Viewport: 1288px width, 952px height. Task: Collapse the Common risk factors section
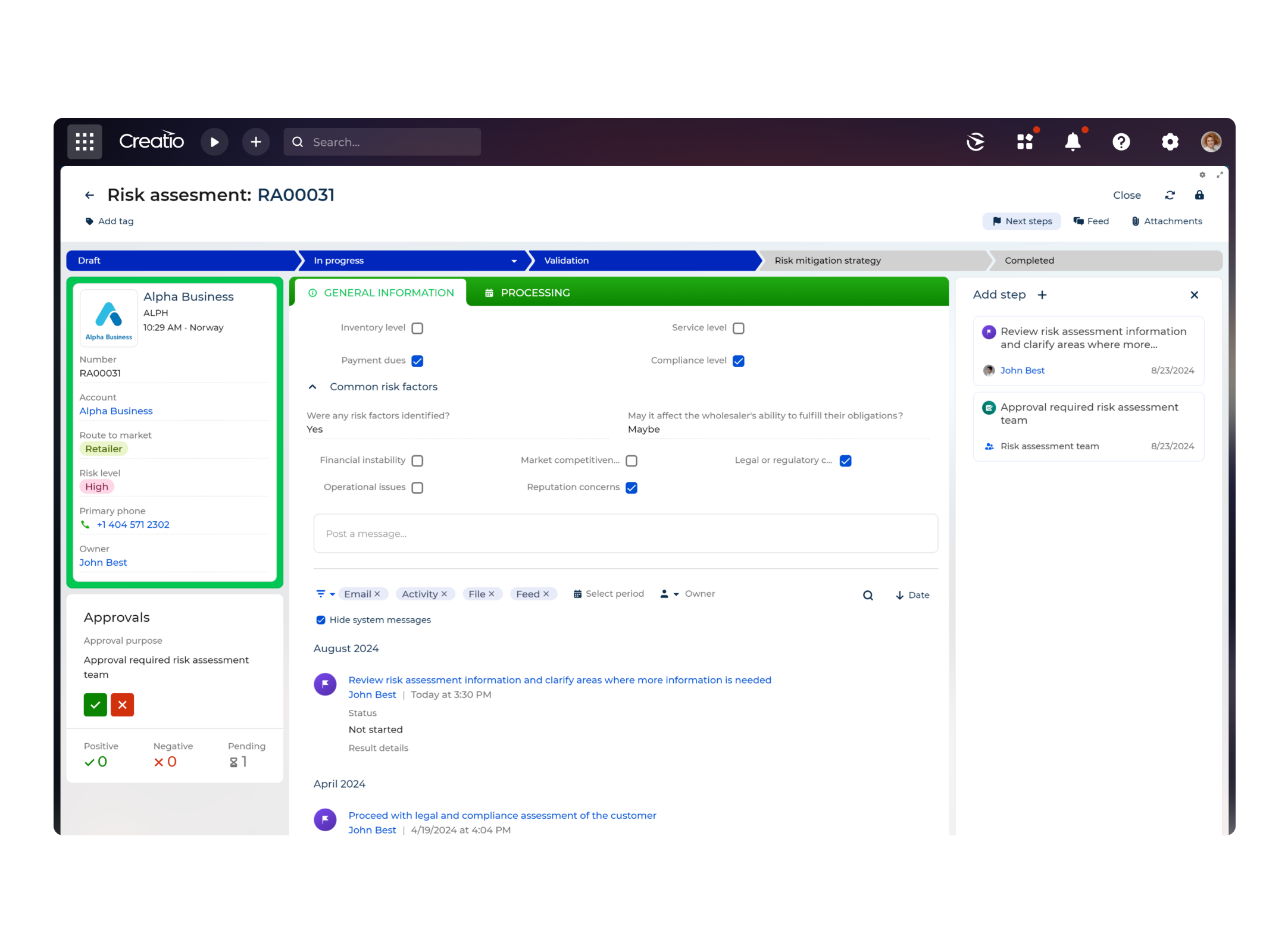(x=312, y=386)
